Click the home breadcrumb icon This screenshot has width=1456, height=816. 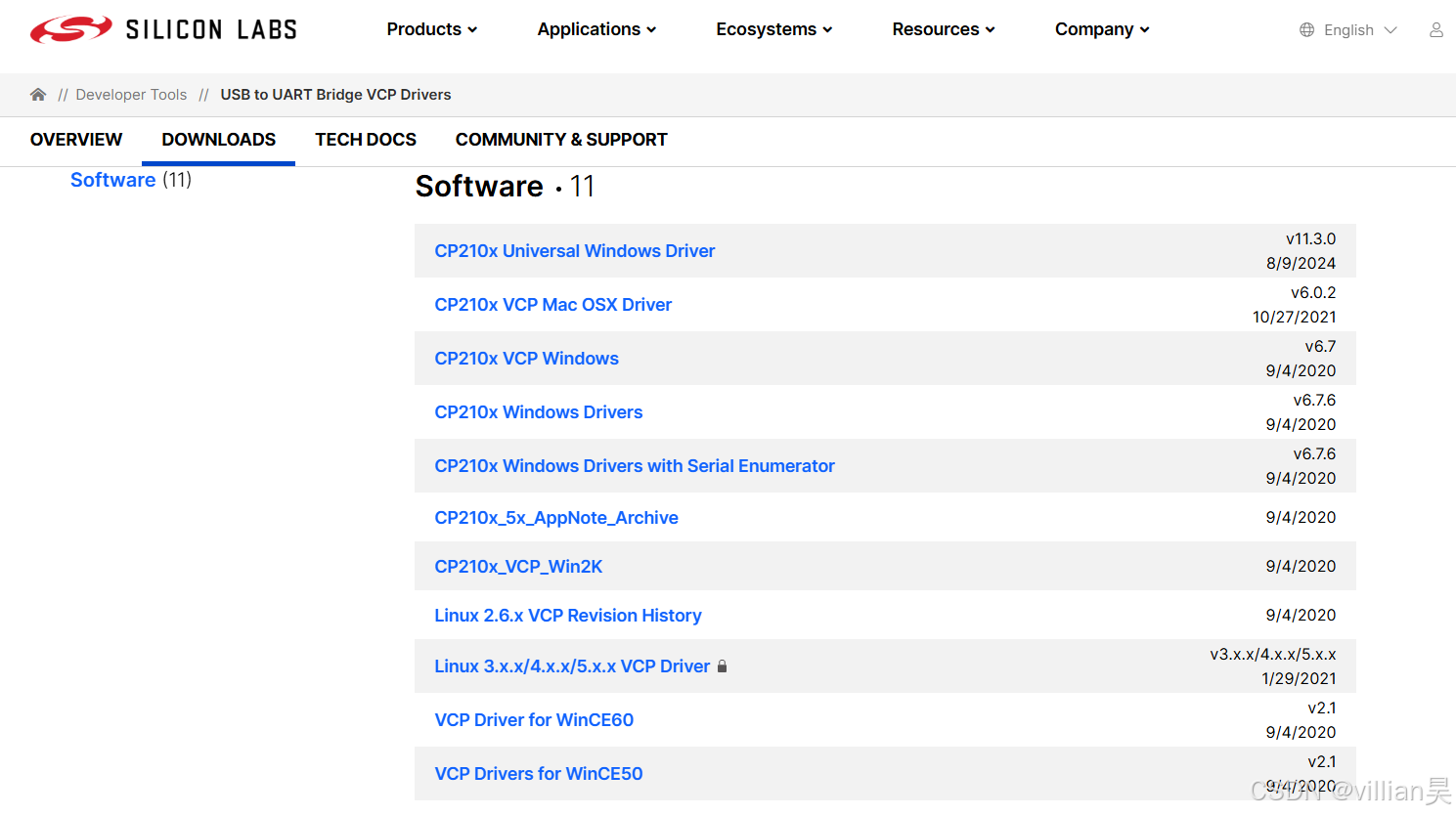tap(37, 94)
